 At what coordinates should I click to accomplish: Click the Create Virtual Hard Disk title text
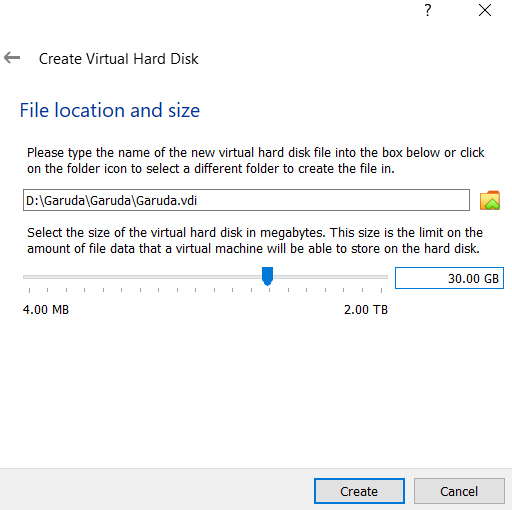(x=119, y=59)
